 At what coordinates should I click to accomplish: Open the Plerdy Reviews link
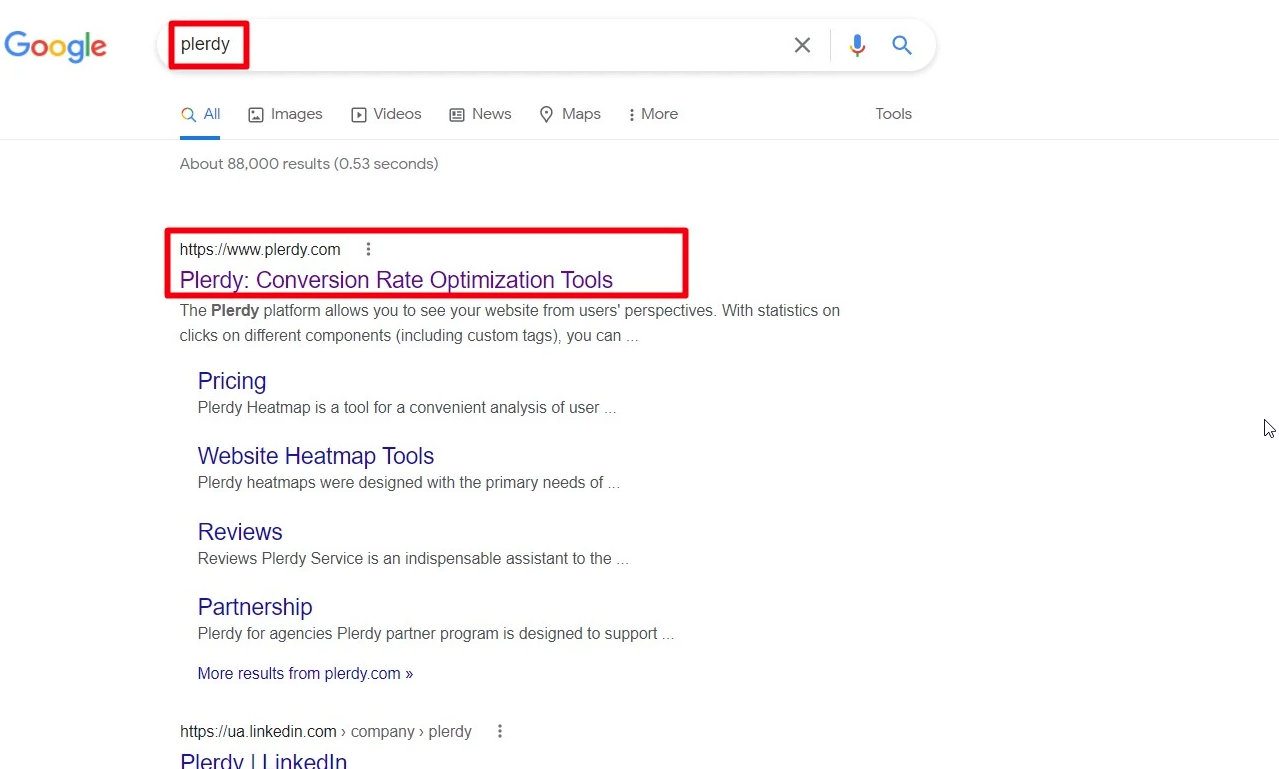coord(240,532)
